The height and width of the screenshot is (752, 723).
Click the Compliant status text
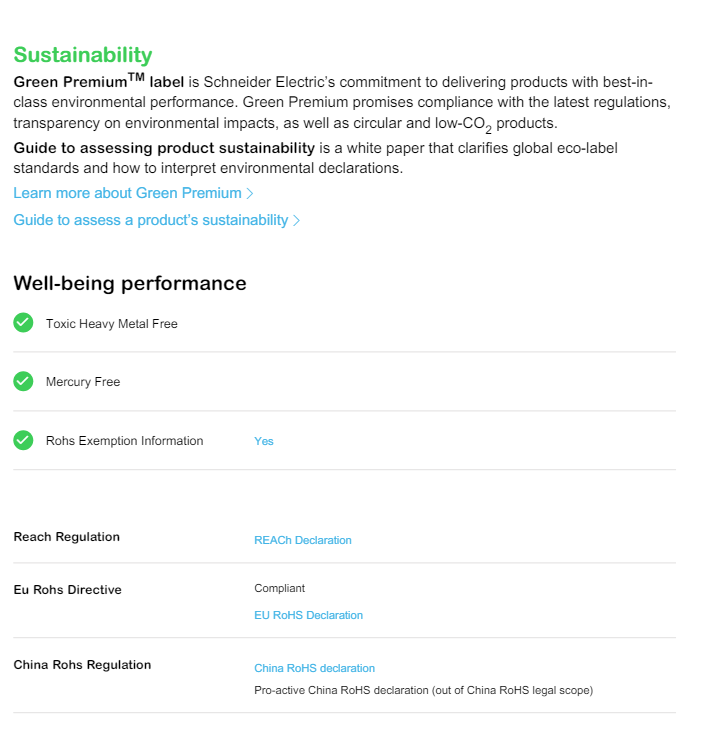click(x=280, y=588)
